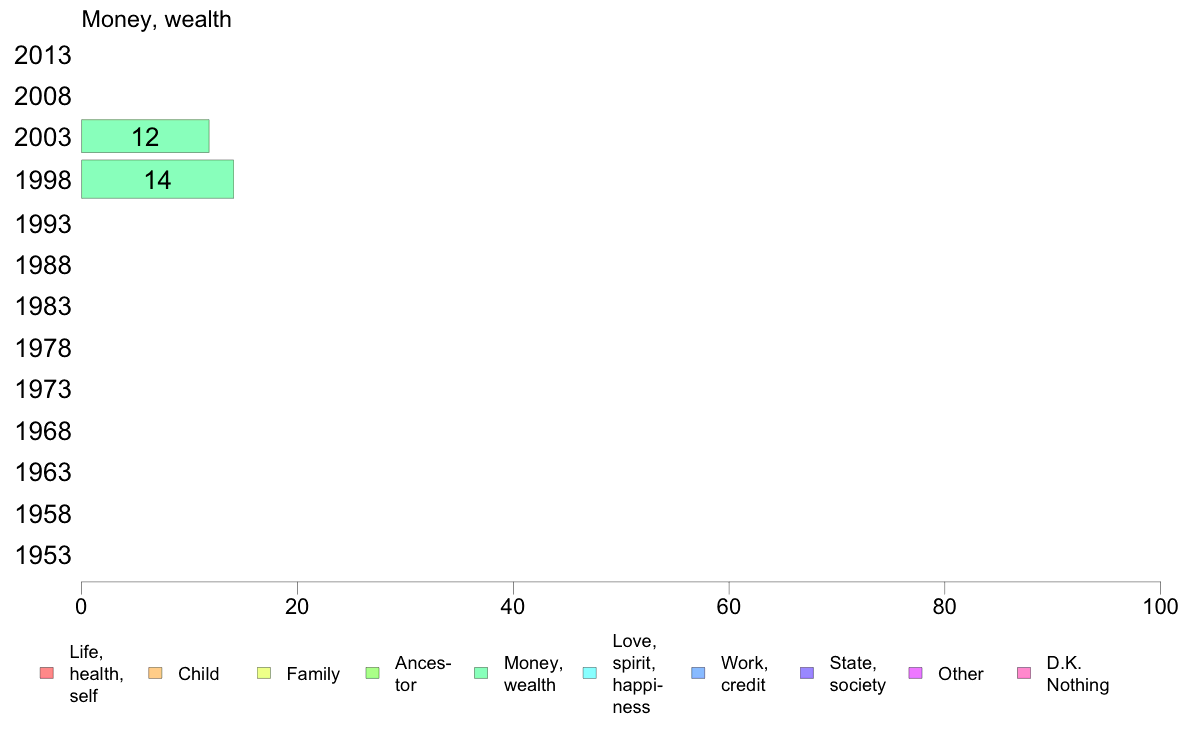The width and height of the screenshot is (1188, 736).
Task: Select the 40 axis tick label
Action: pyautogui.click(x=513, y=606)
